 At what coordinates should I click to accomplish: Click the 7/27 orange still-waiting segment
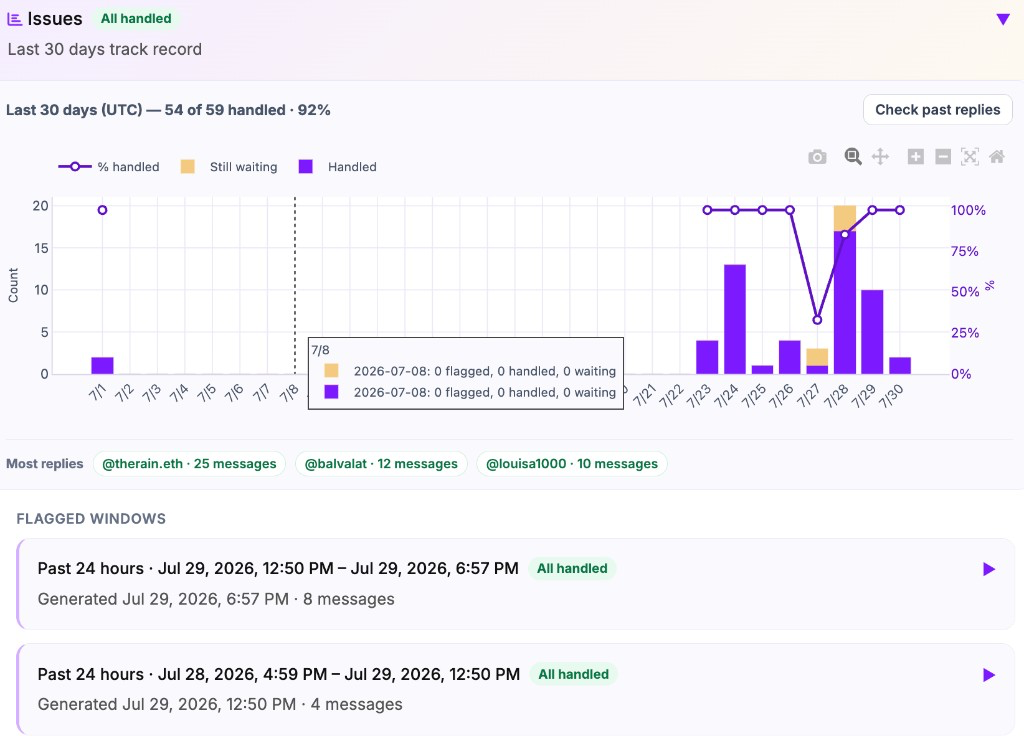[817, 357]
